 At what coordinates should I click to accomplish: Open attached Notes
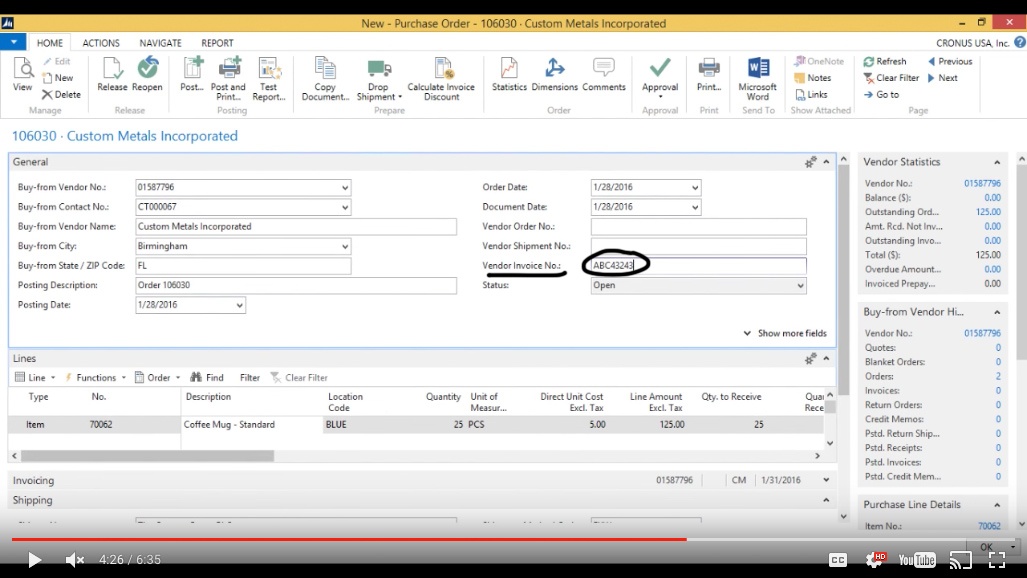(x=813, y=77)
